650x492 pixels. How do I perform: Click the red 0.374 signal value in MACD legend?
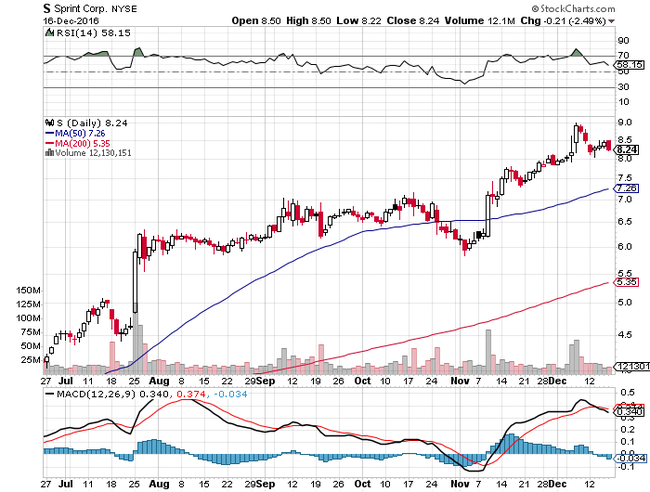click(191, 394)
